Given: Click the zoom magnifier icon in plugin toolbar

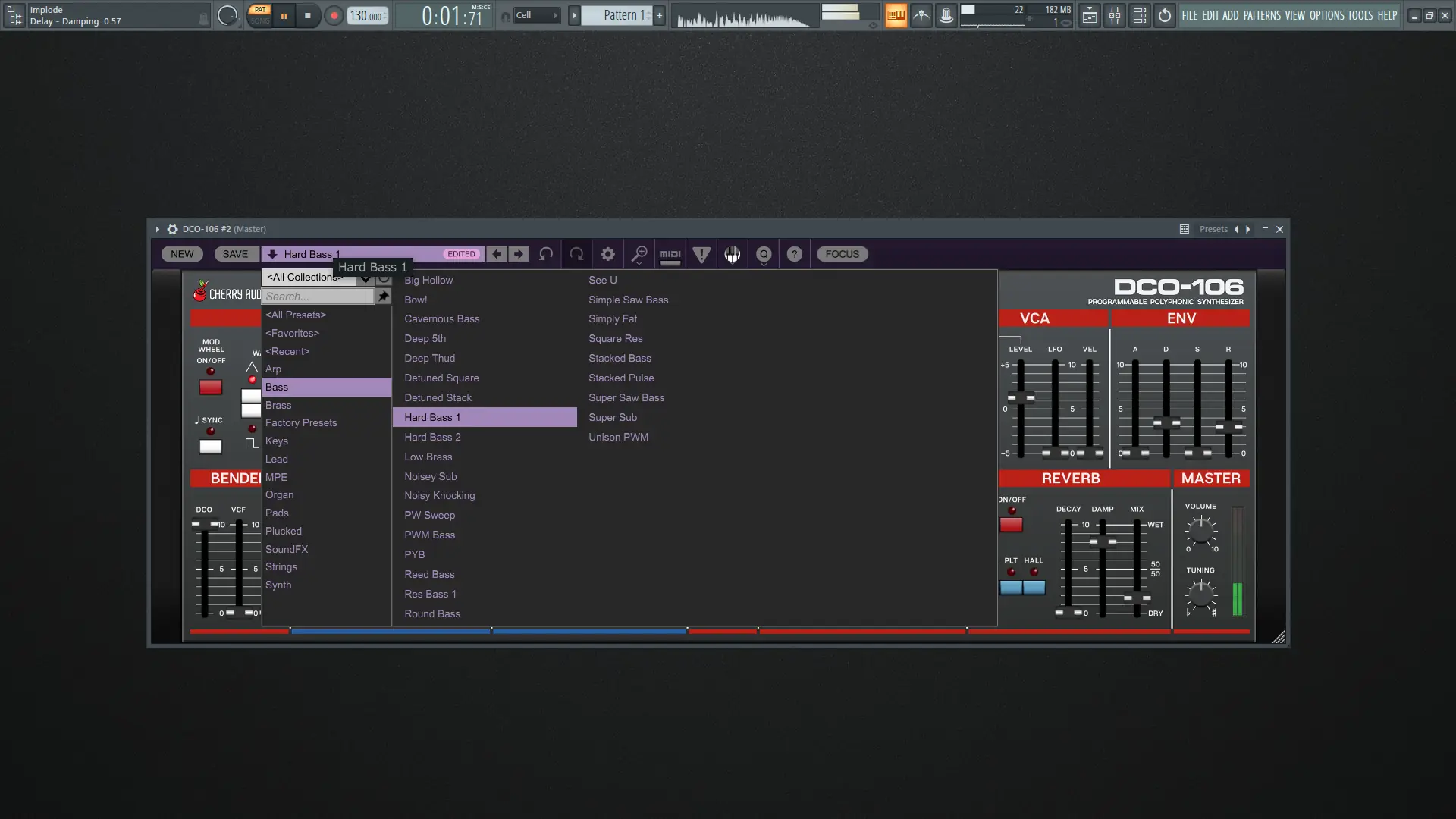Looking at the screenshot, I should point(639,254).
